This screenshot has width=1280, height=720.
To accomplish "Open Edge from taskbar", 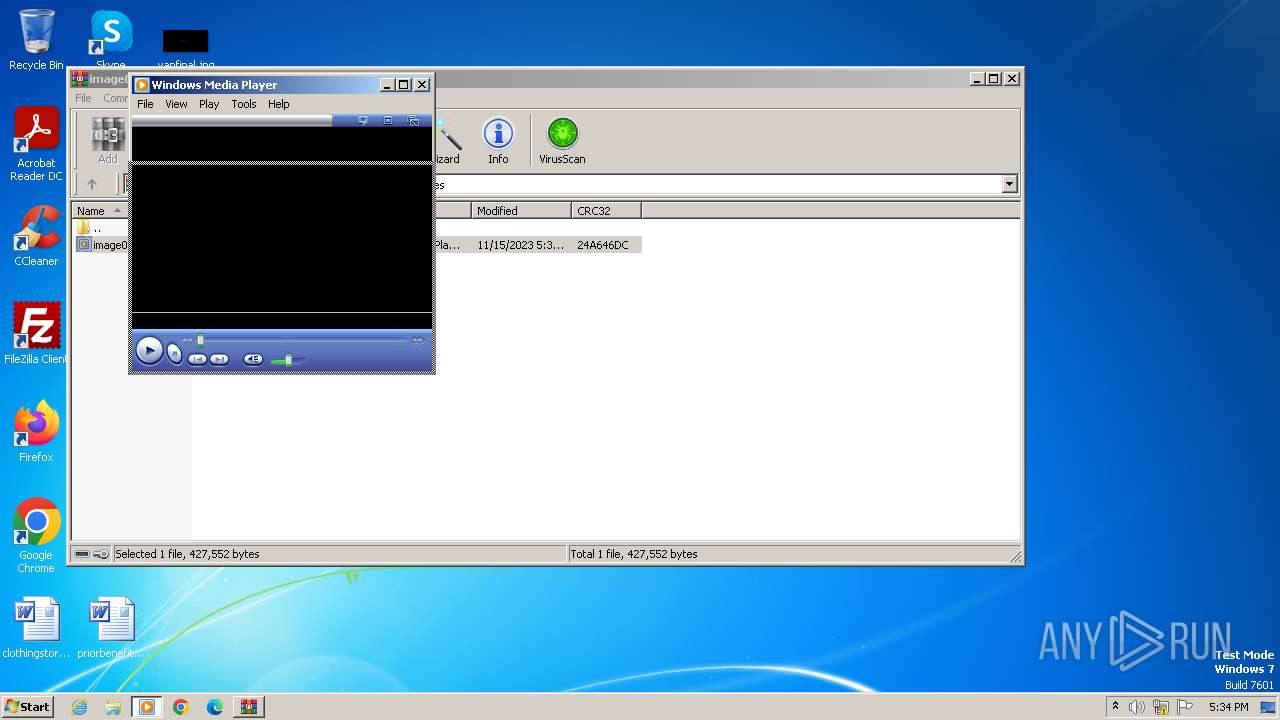I will pos(215,707).
